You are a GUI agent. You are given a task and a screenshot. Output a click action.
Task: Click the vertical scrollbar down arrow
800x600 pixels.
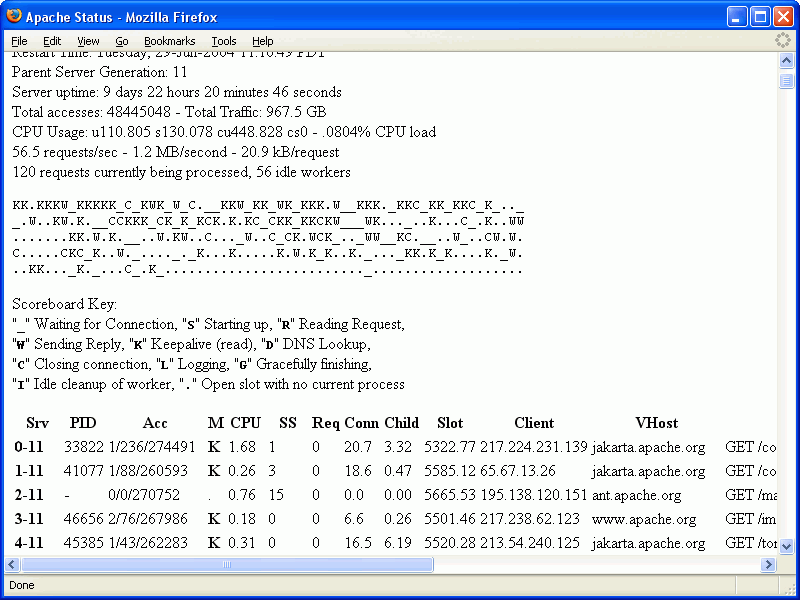(786, 545)
